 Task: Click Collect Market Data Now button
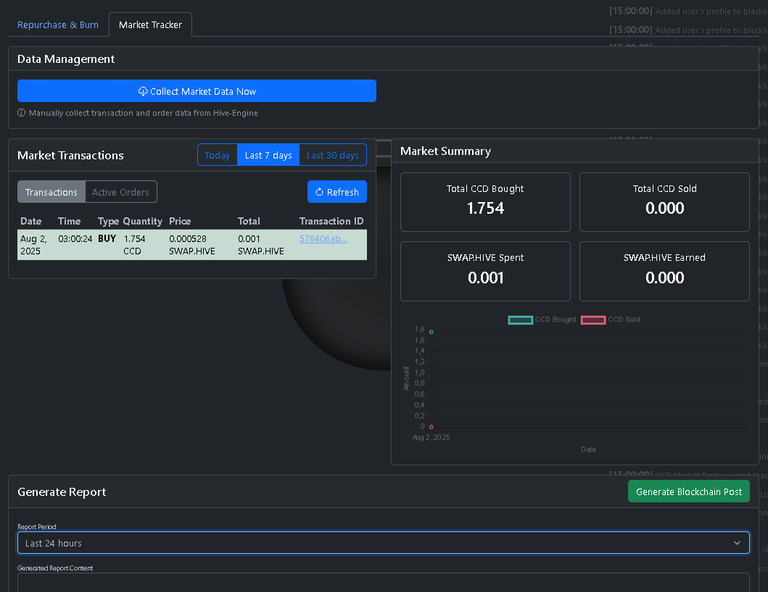(196, 91)
